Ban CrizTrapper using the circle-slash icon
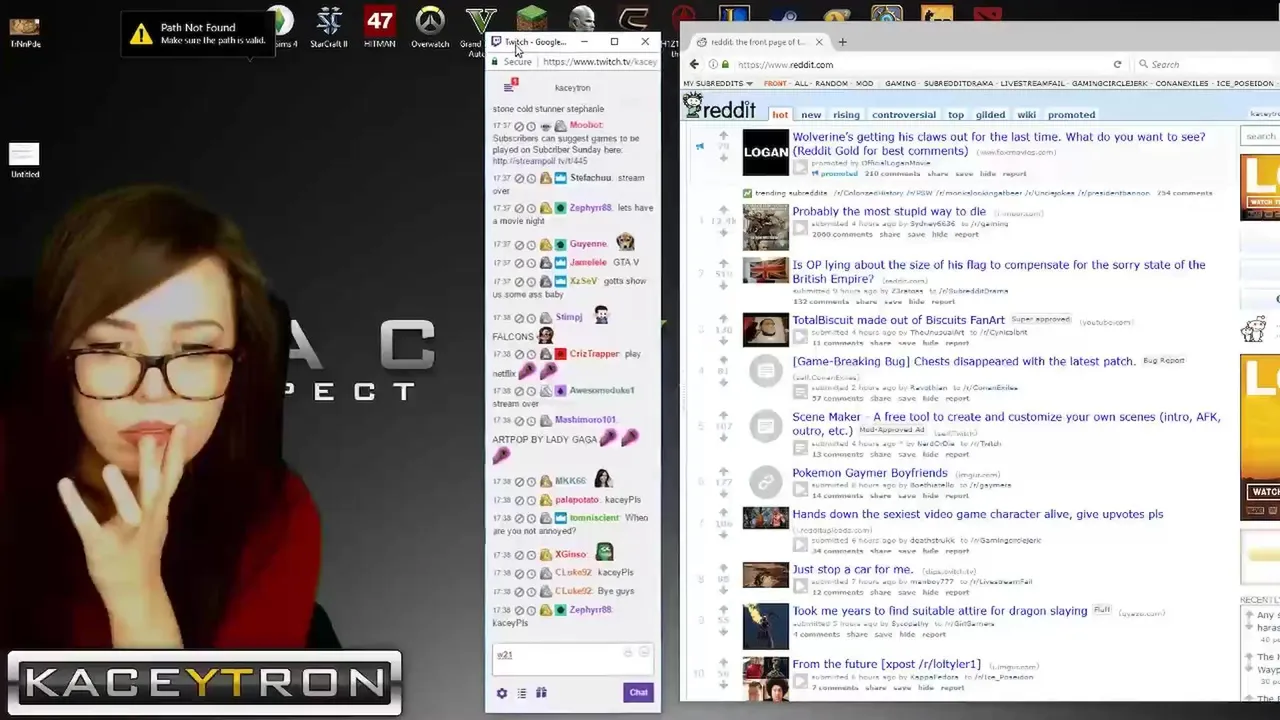Screen dimensions: 1280x720 [x=519, y=354]
